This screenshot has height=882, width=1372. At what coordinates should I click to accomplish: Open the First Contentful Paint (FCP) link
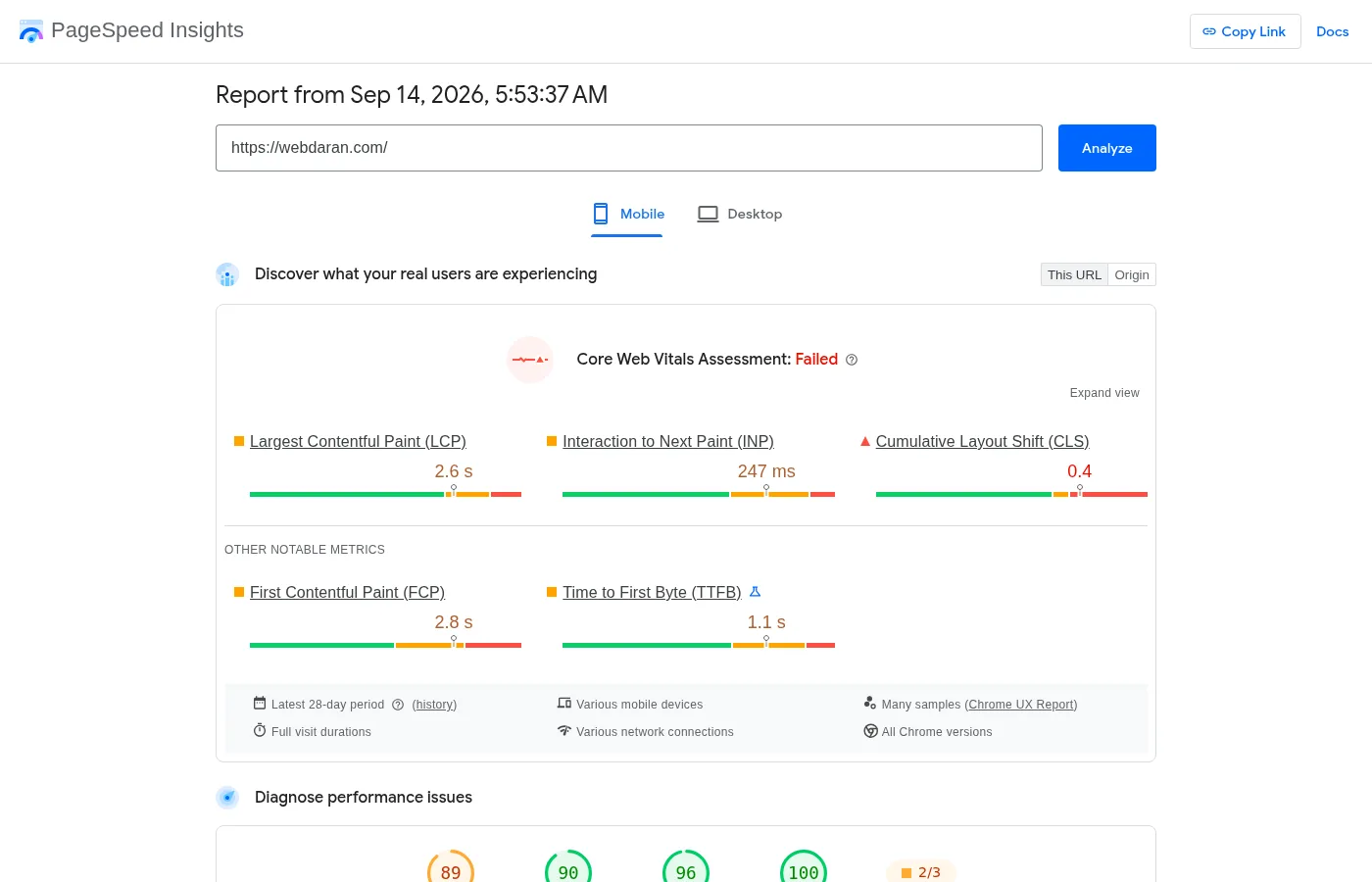click(347, 593)
